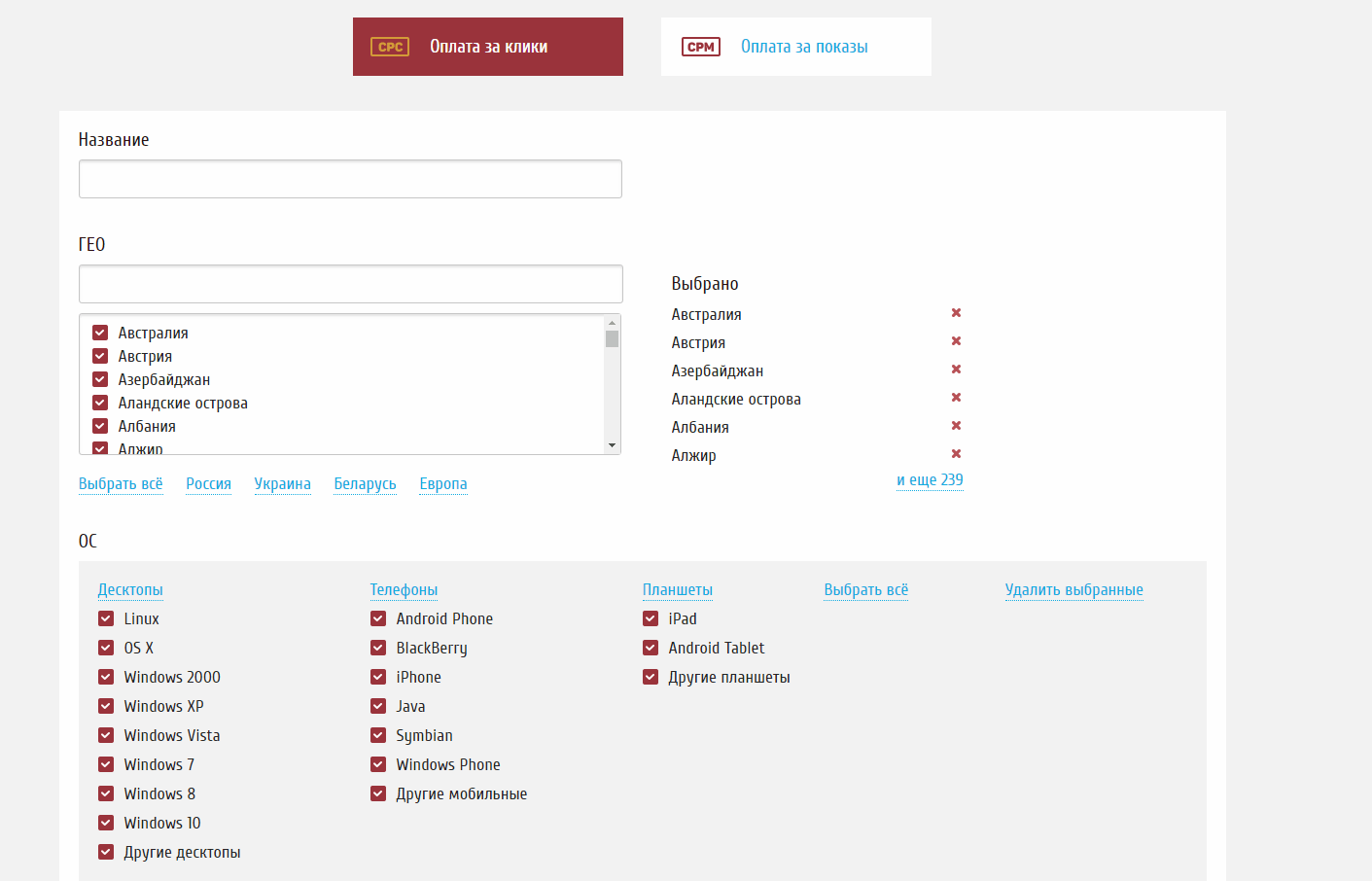Toggle the Другие десктопы checkbox
This screenshot has width=1372, height=881.
[106, 852]
